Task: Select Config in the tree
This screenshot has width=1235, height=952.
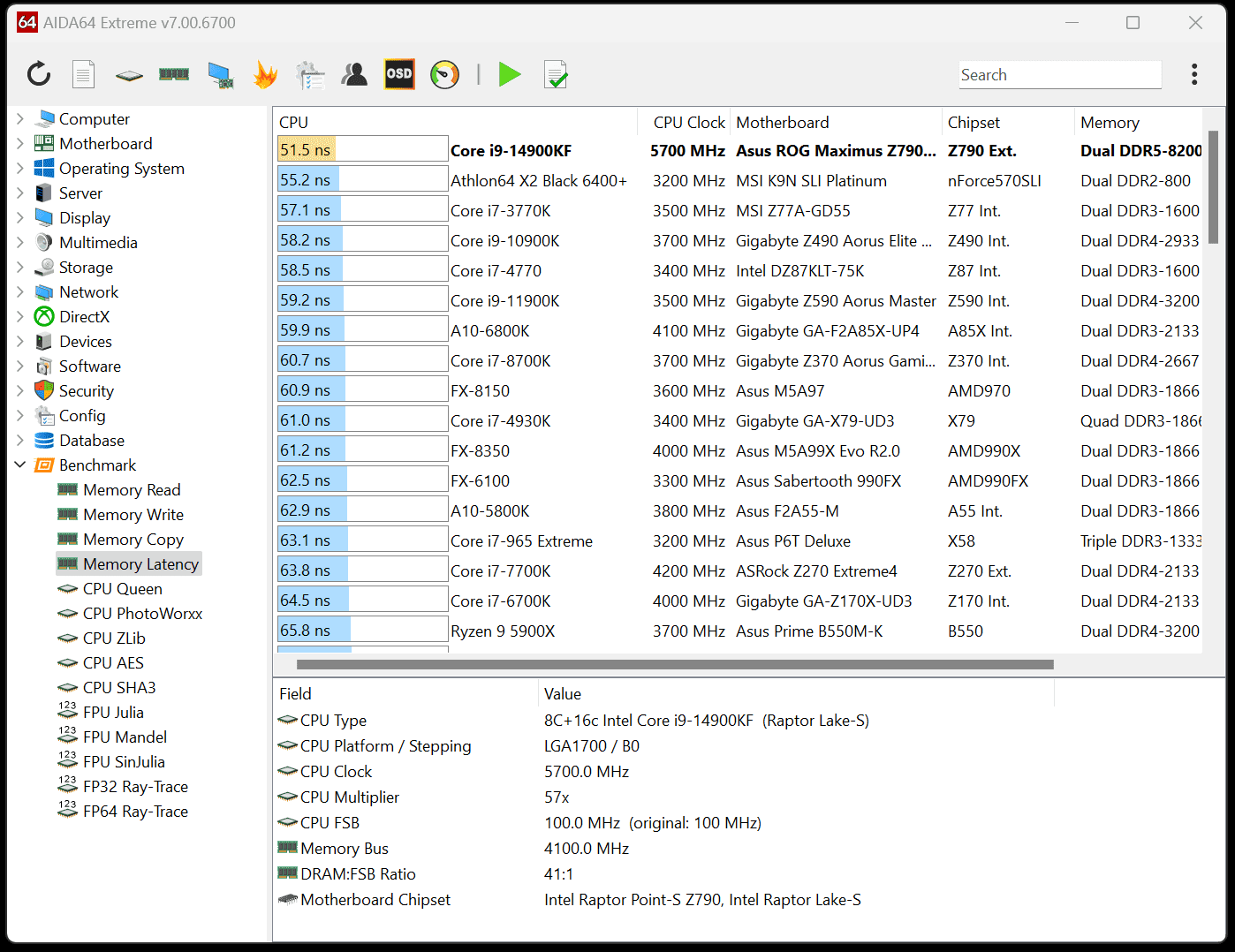Action: 82,415
